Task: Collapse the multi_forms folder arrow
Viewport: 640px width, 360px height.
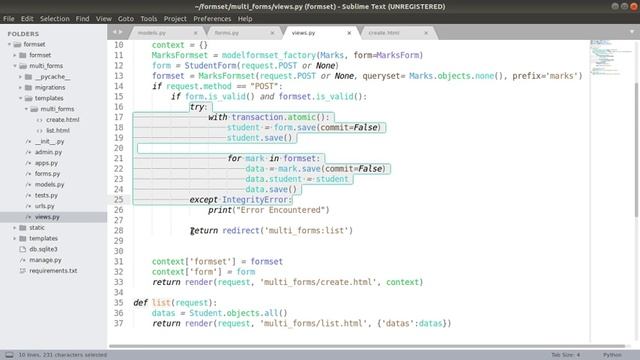Action: pos(15,66)
